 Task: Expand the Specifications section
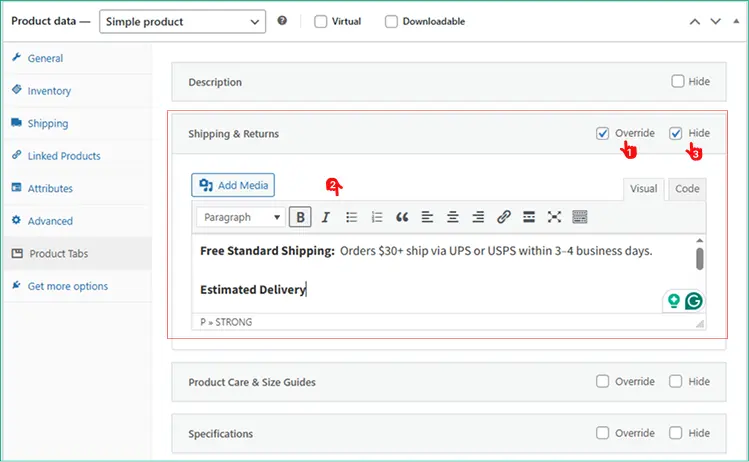[x=449, y=434]
